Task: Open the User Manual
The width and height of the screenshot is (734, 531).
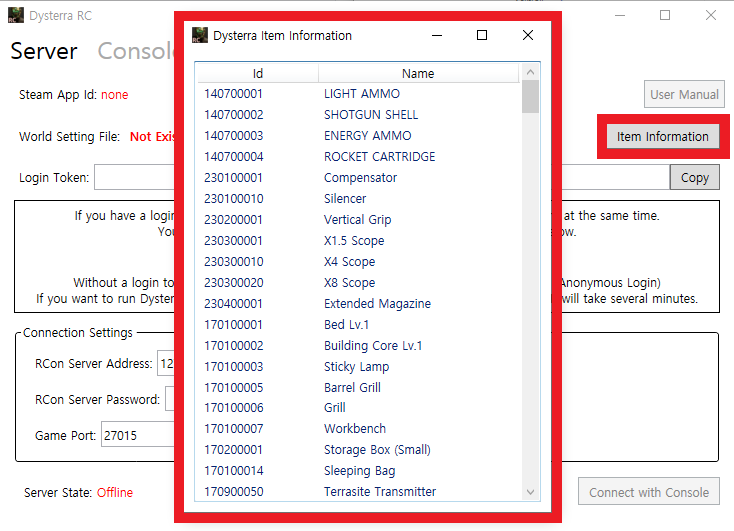Action: (684, 94)
